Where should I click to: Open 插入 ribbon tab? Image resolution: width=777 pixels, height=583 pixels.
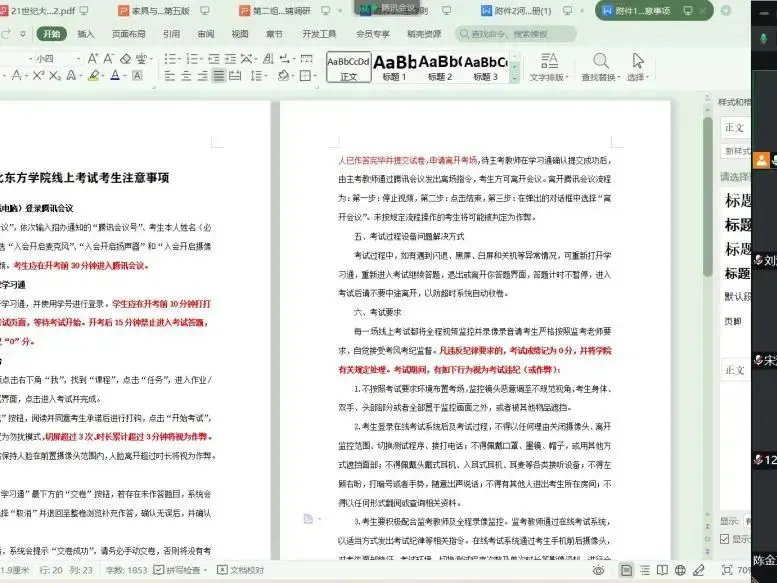[x=86, y=34]
